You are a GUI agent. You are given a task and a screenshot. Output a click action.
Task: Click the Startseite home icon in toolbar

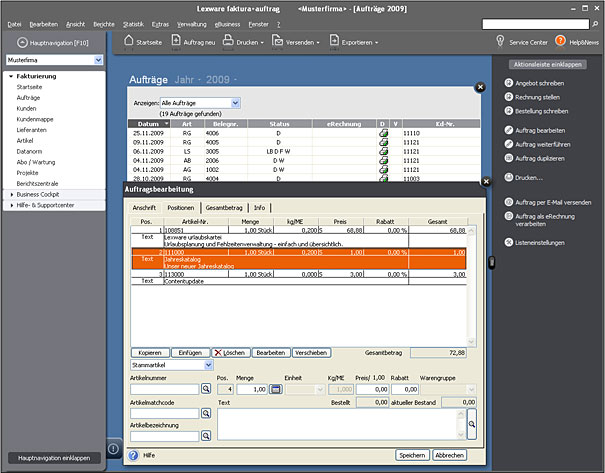click(x=130, y=43)
